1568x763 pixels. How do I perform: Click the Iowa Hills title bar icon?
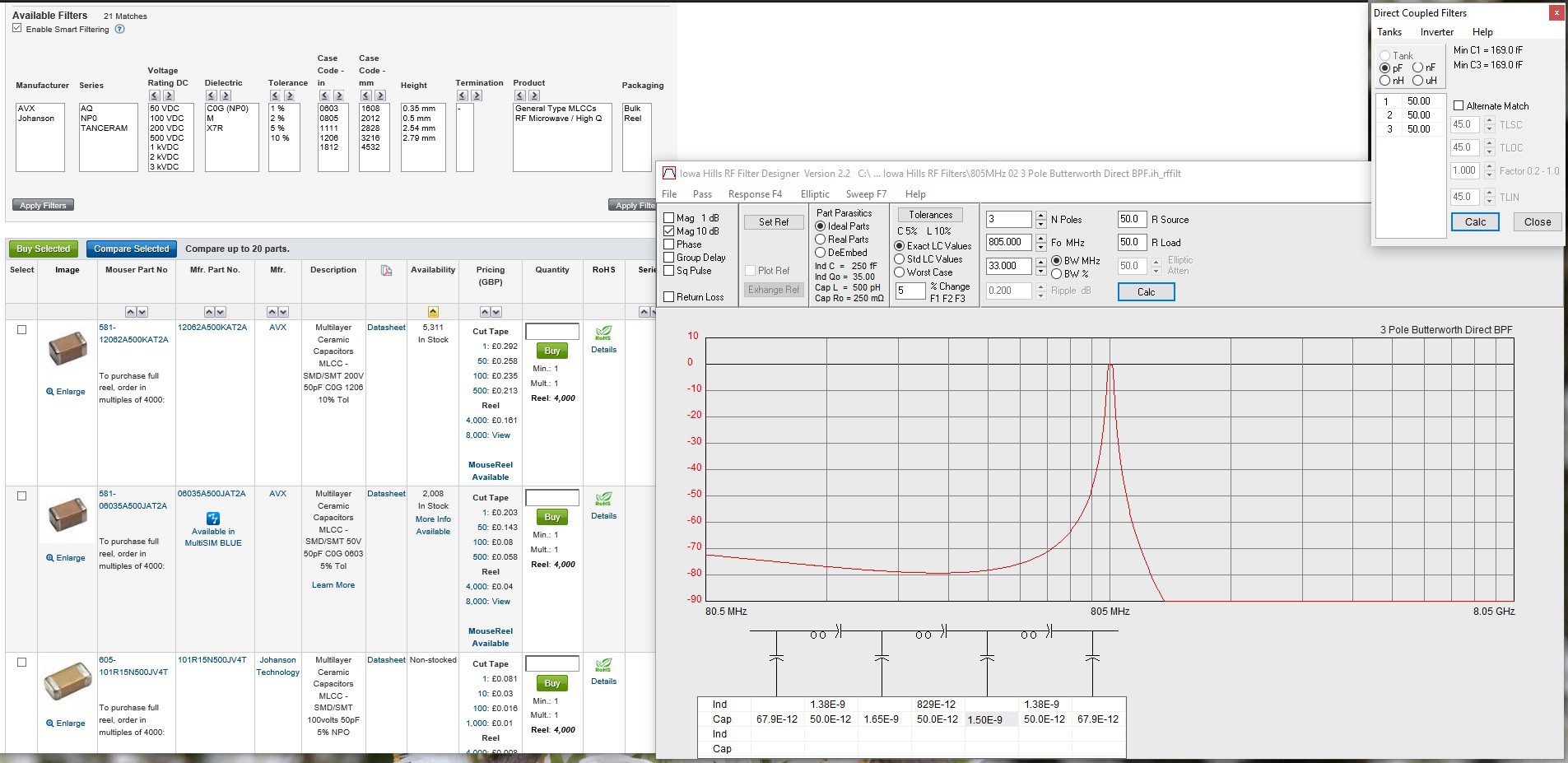pyautogui.click(x=669, y=174)
